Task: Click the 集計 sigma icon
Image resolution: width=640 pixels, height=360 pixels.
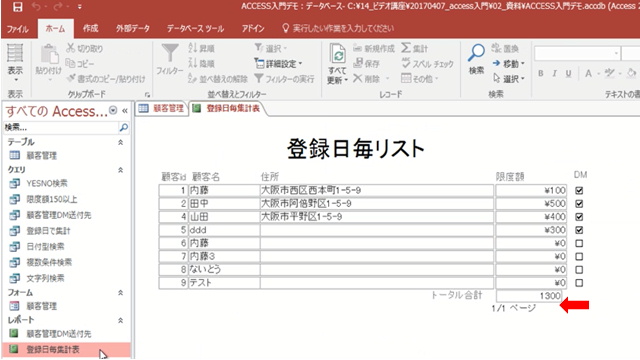Action: (406, 48)
